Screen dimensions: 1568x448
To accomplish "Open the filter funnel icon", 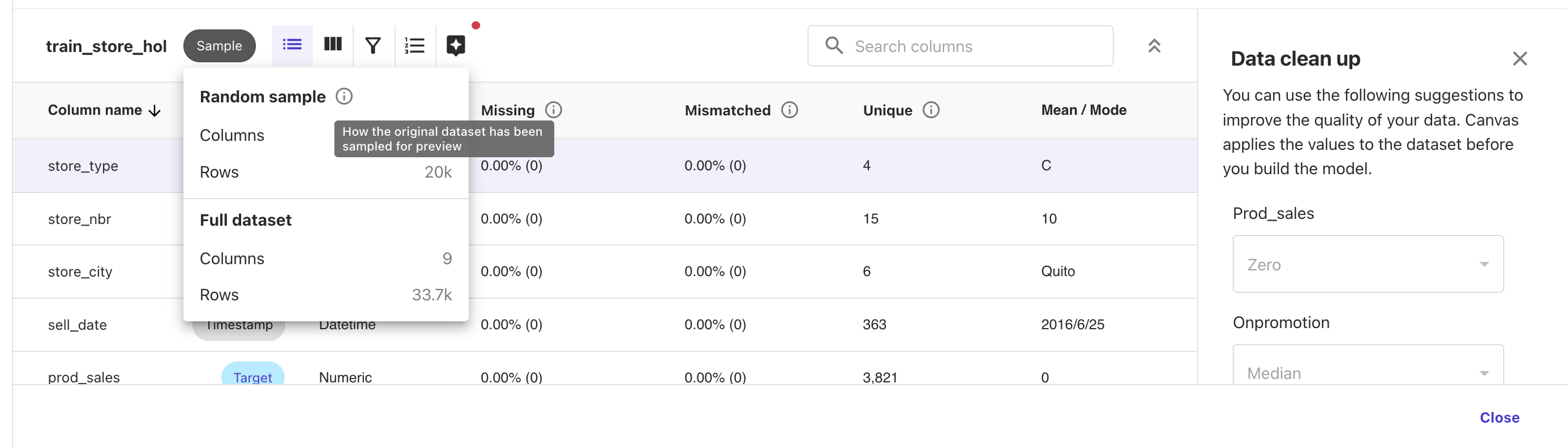I will click(373, 46).
